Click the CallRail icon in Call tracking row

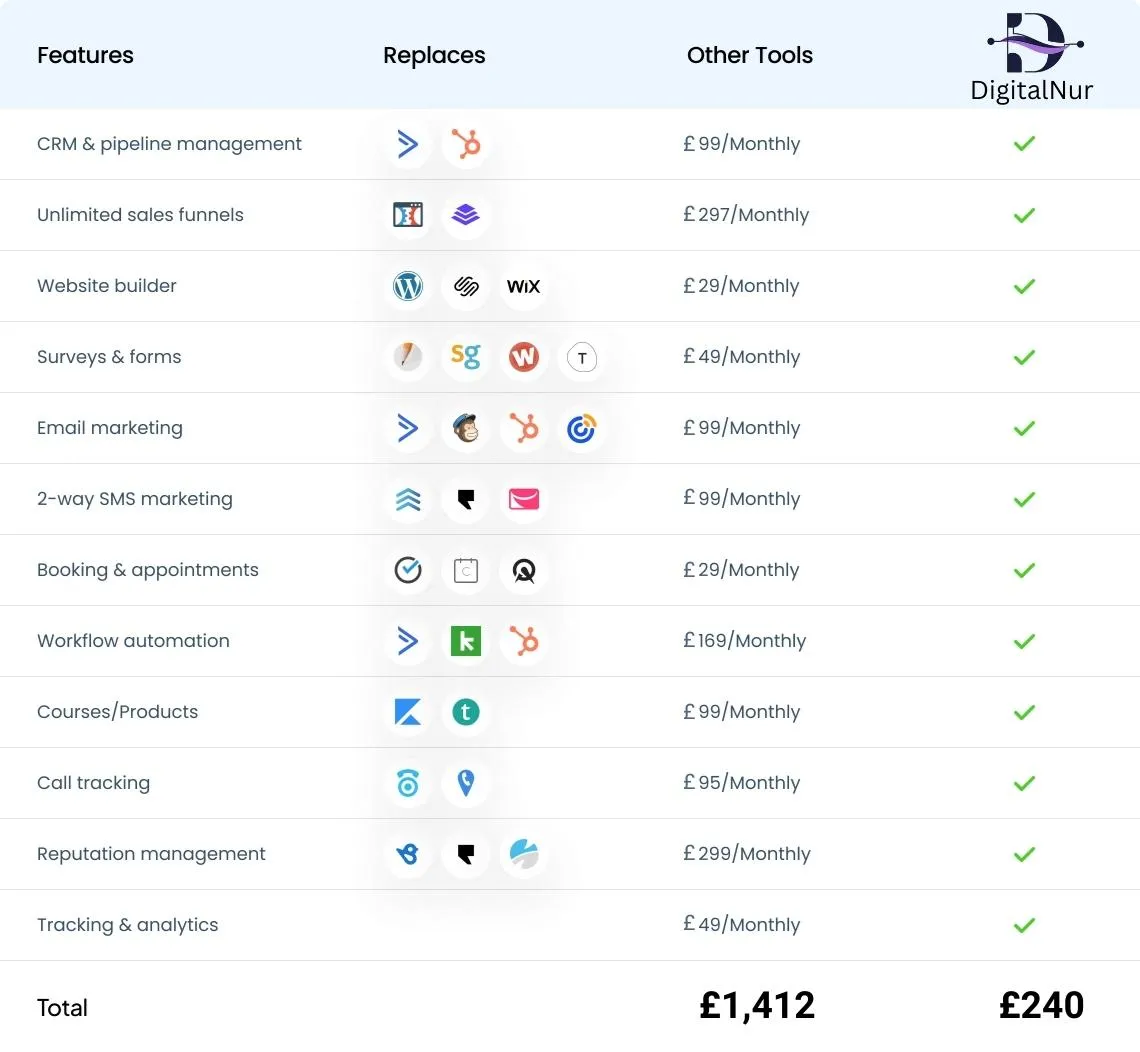click(408, 783)
